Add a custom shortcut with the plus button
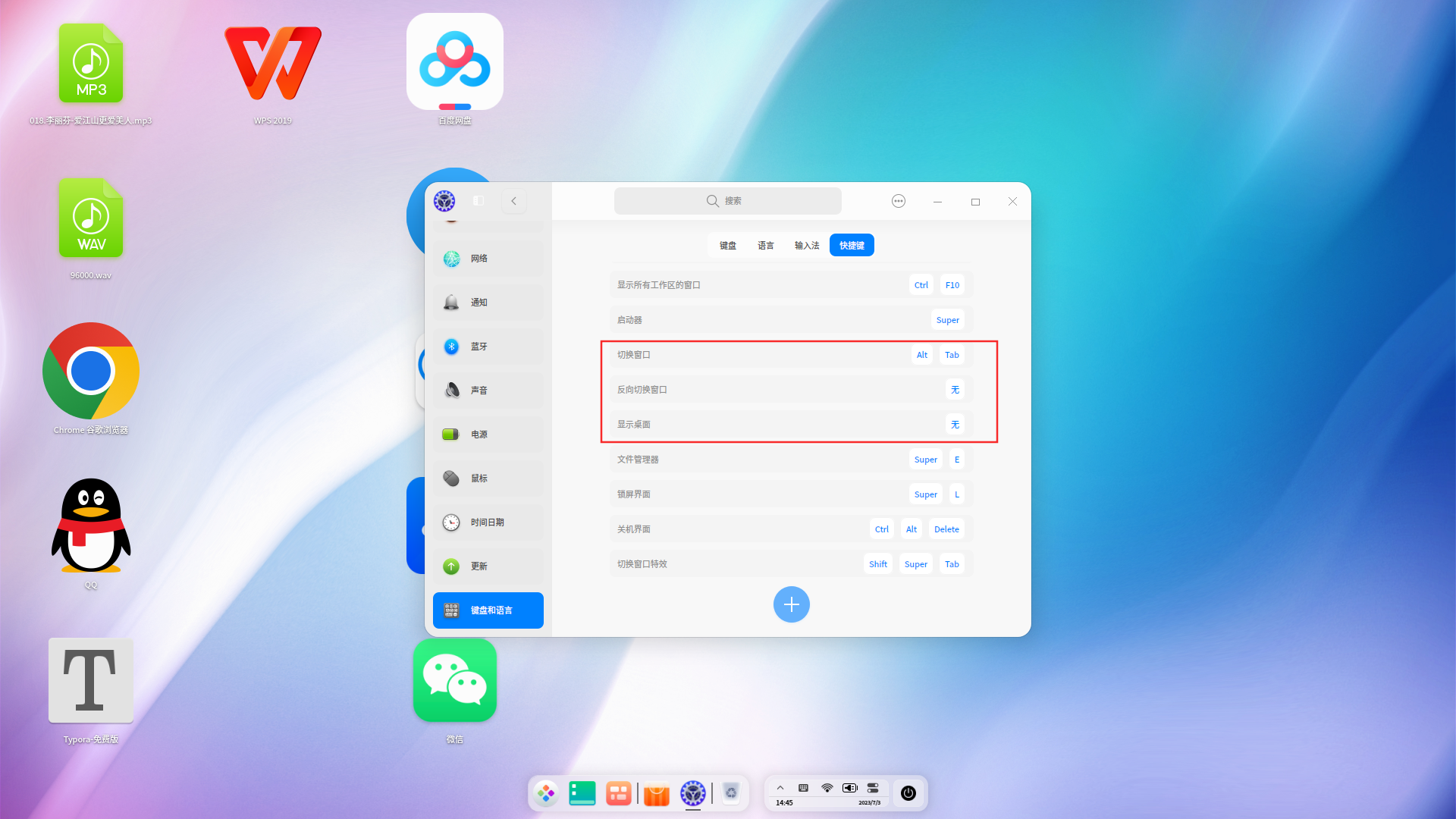This screenshot has width=1456, height=819. [x=792, y=604]
